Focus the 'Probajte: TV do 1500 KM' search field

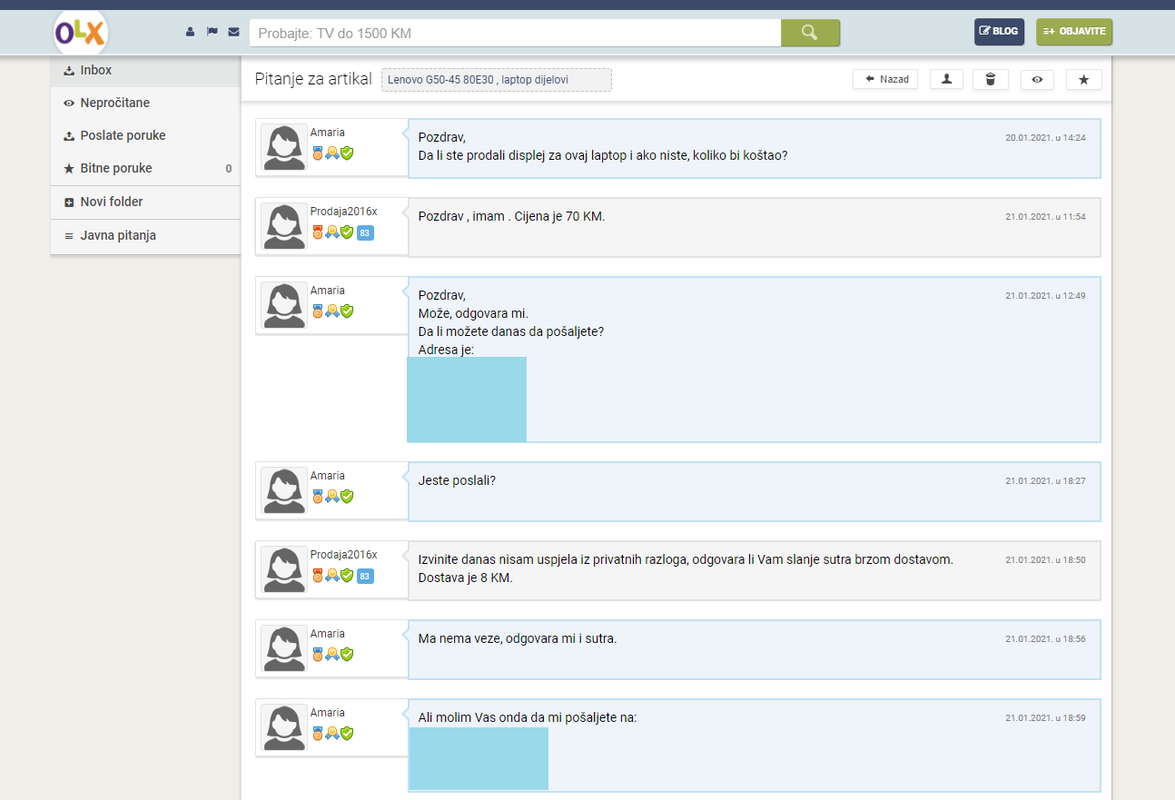(515, 33)
